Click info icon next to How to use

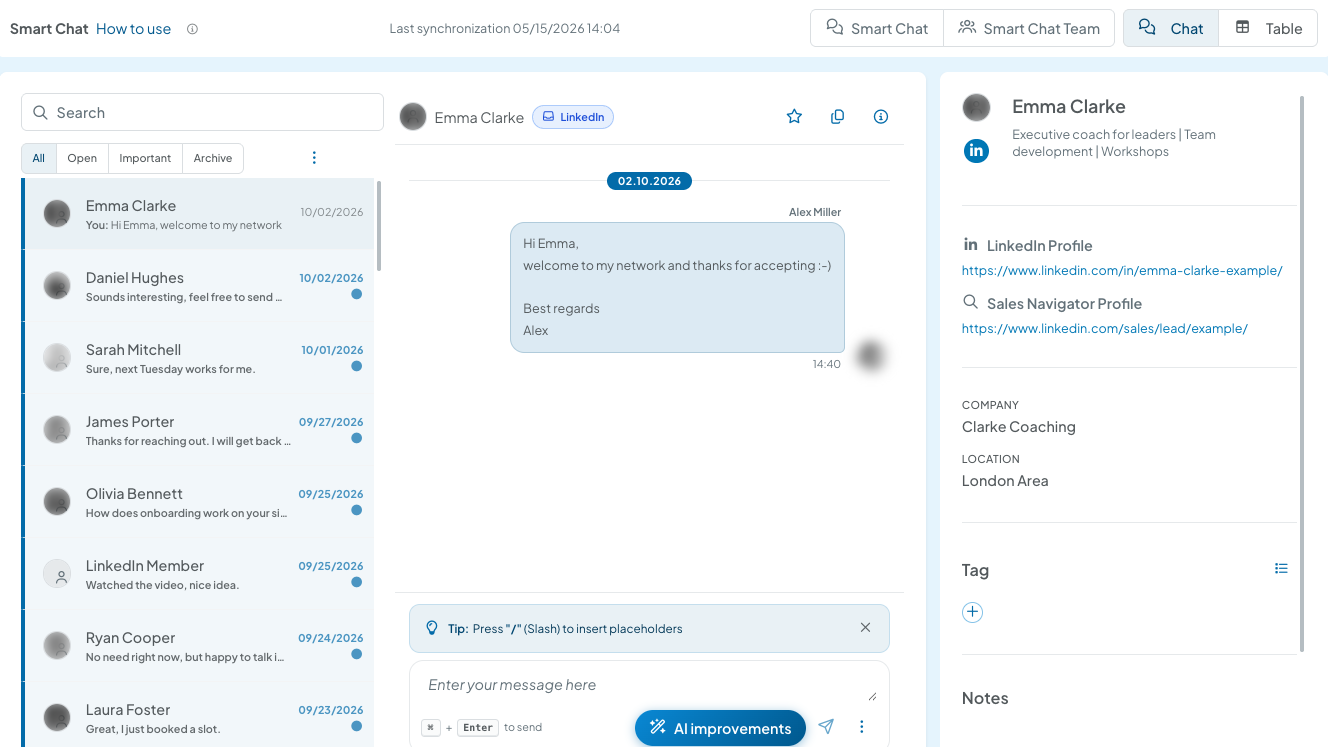(192, 29)
